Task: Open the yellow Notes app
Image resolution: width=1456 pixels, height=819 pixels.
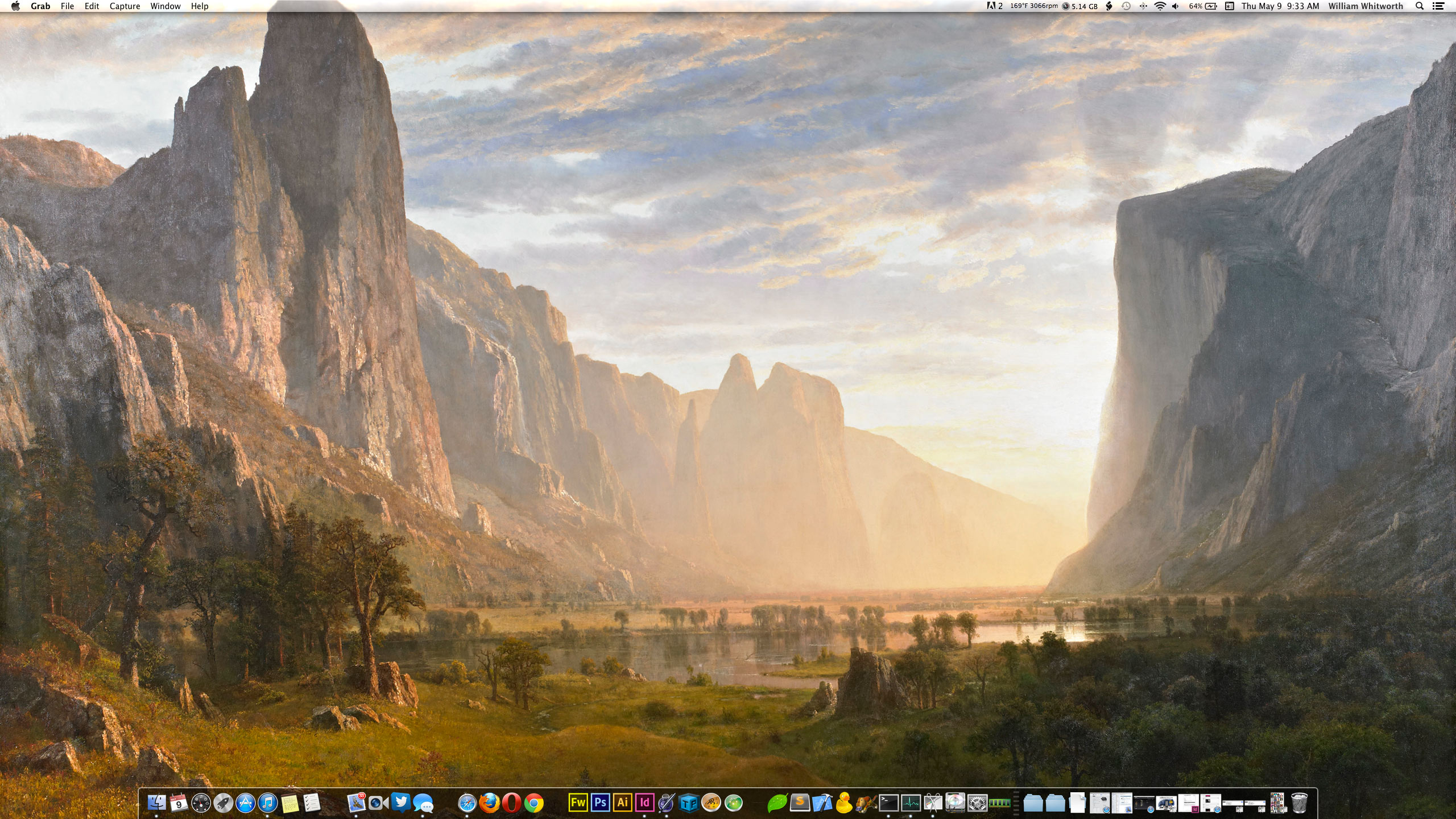Action: (290, 803)
